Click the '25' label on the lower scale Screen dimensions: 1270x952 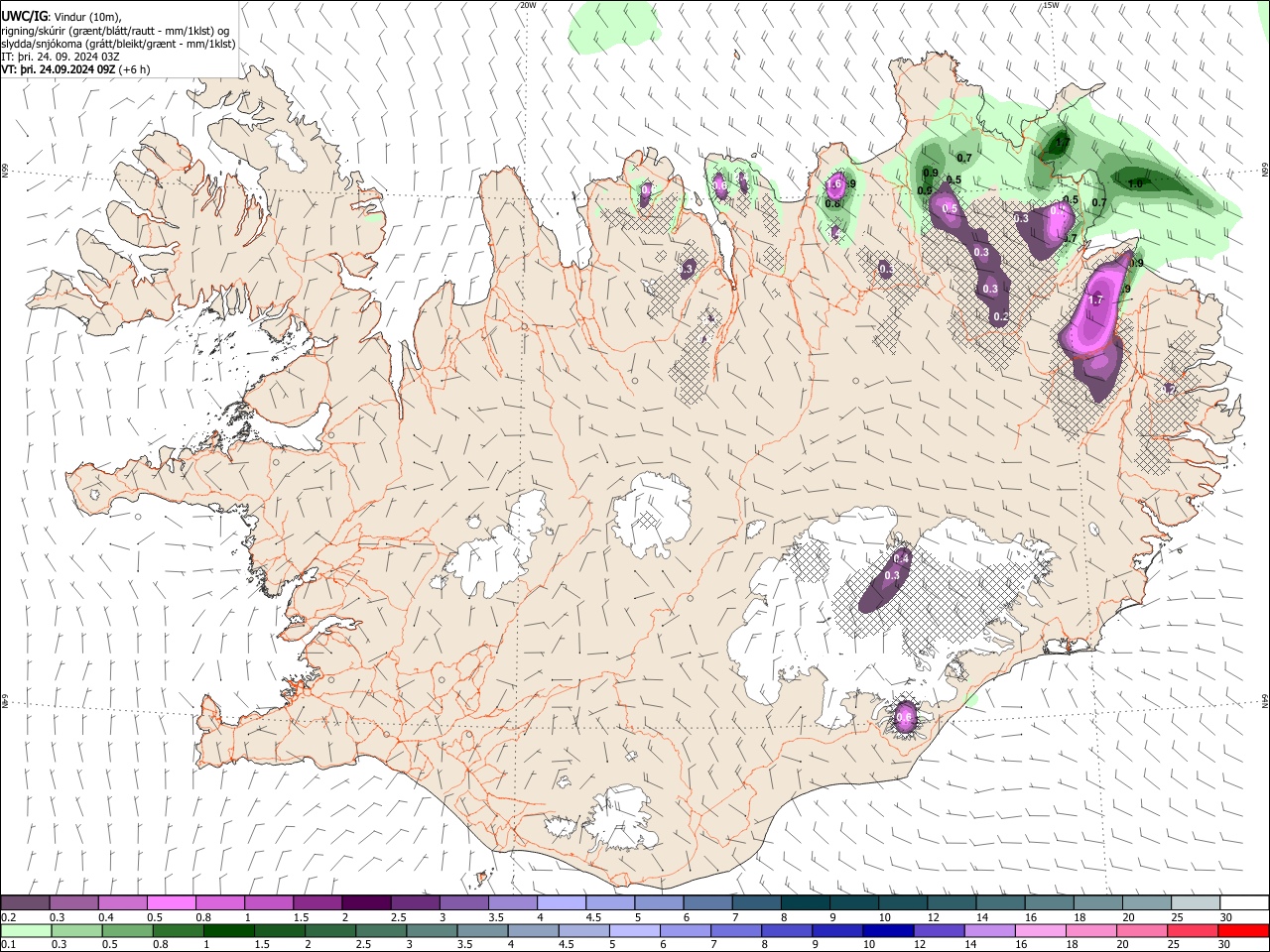coord(1175,945)
